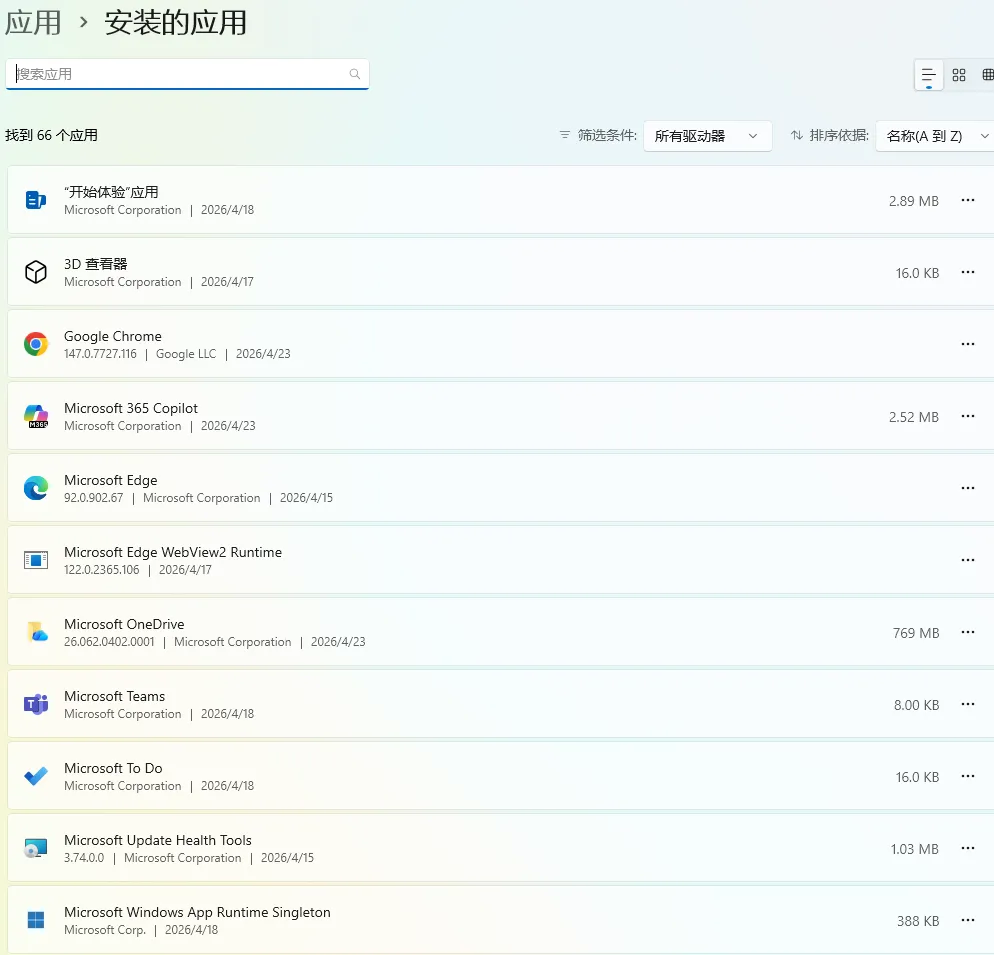Screen dimensions: 994x955
Task: Open the 名称(A 到 Z) sort dropdown
Action: click(935, 136)
